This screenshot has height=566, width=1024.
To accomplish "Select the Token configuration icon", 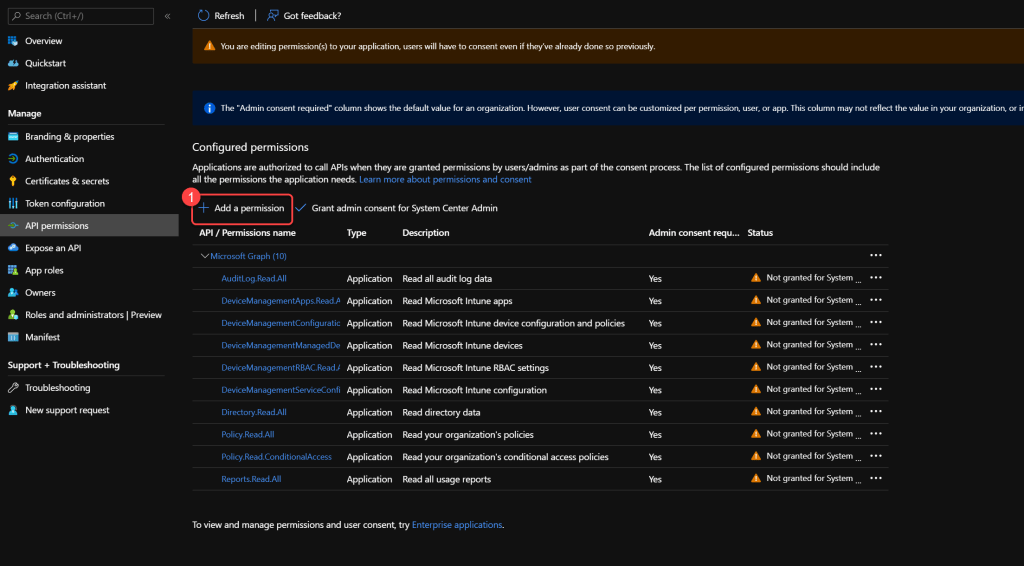I will (x=14, y=203).
